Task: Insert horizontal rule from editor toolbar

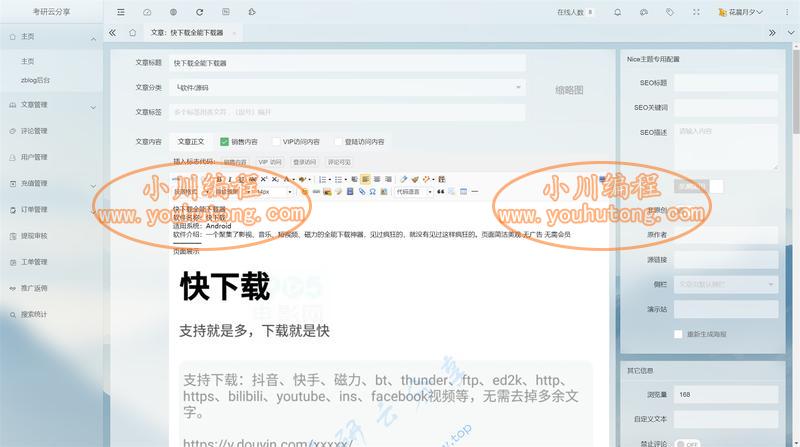Action: [474, 192]
